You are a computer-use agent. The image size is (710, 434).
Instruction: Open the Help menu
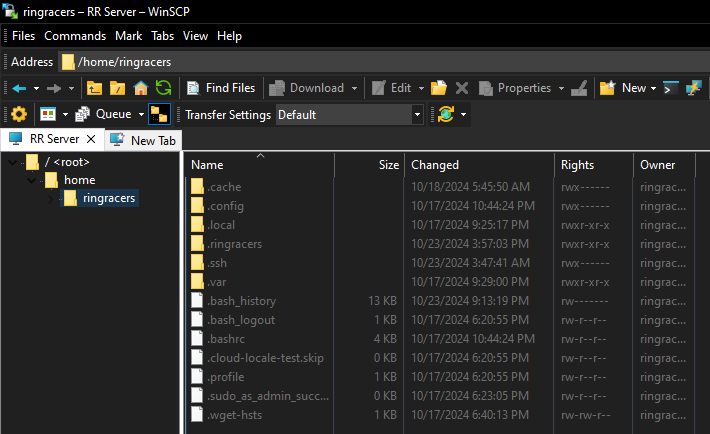[229, 36]
